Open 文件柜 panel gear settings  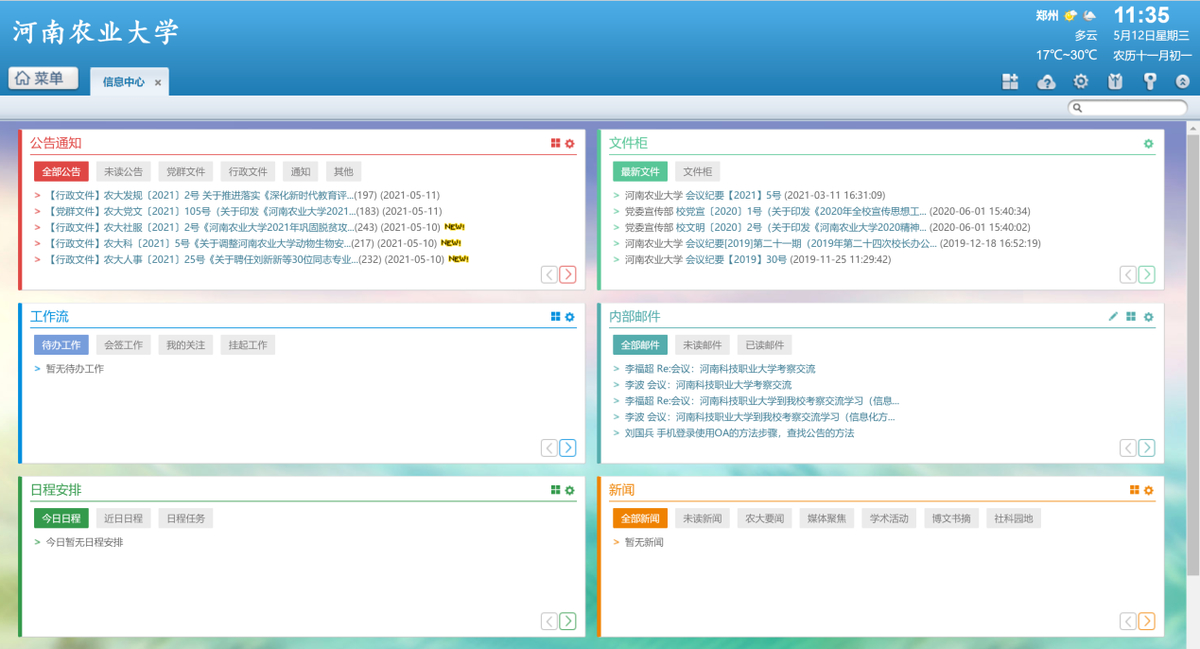(1149, 144)
